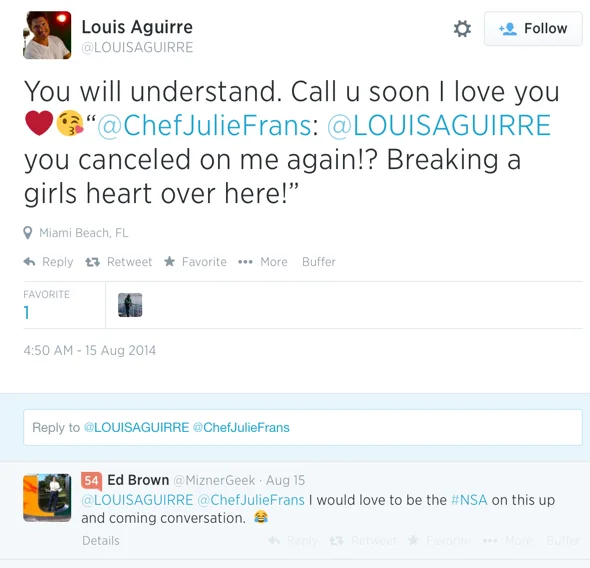The height and width of the screenshot is (568, 590).
Task: Click the Follow button
Action: point(533,29)
